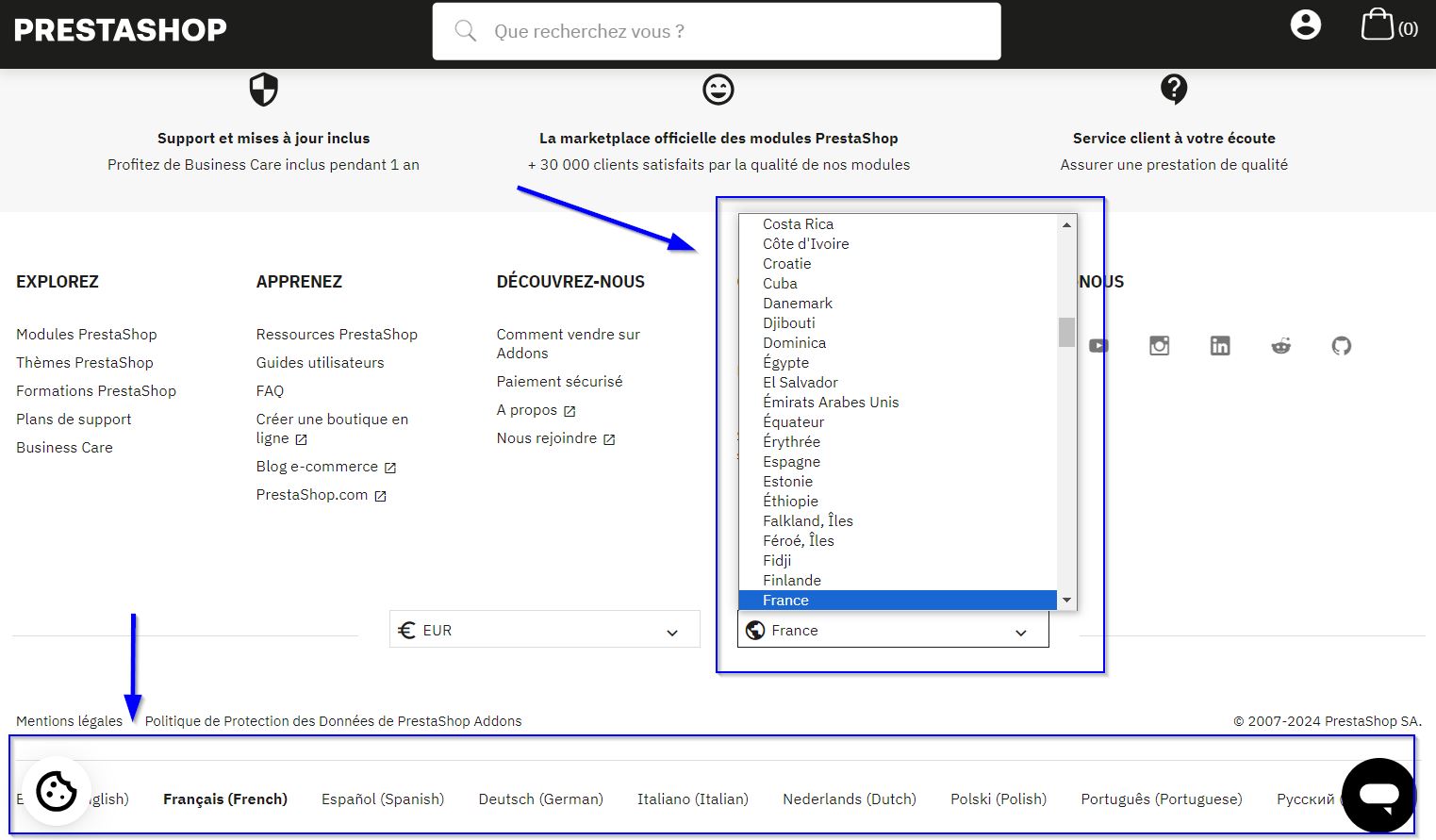This screenshot has height=840, width=1436.
Task: Open the Mentions légales link
Action: point(69,721)
